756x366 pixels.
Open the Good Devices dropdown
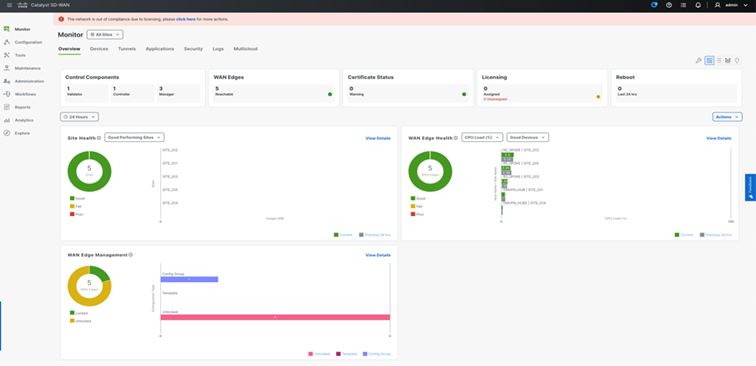527,137
